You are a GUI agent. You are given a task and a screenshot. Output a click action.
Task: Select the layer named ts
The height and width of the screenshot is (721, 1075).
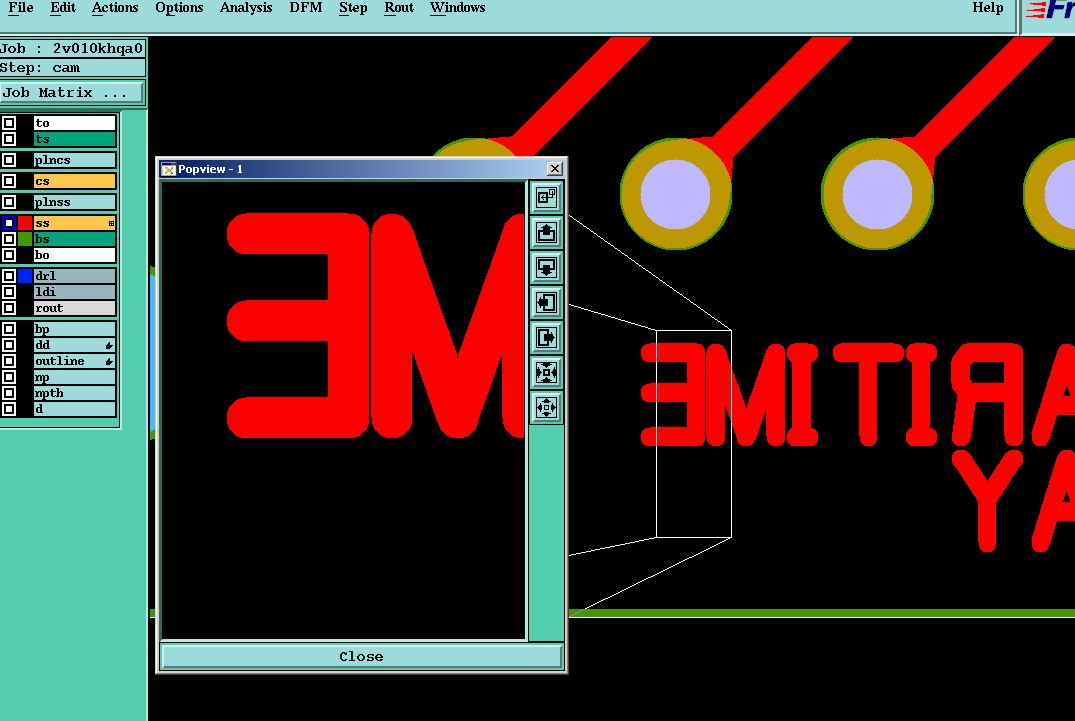tap(75, 139)
